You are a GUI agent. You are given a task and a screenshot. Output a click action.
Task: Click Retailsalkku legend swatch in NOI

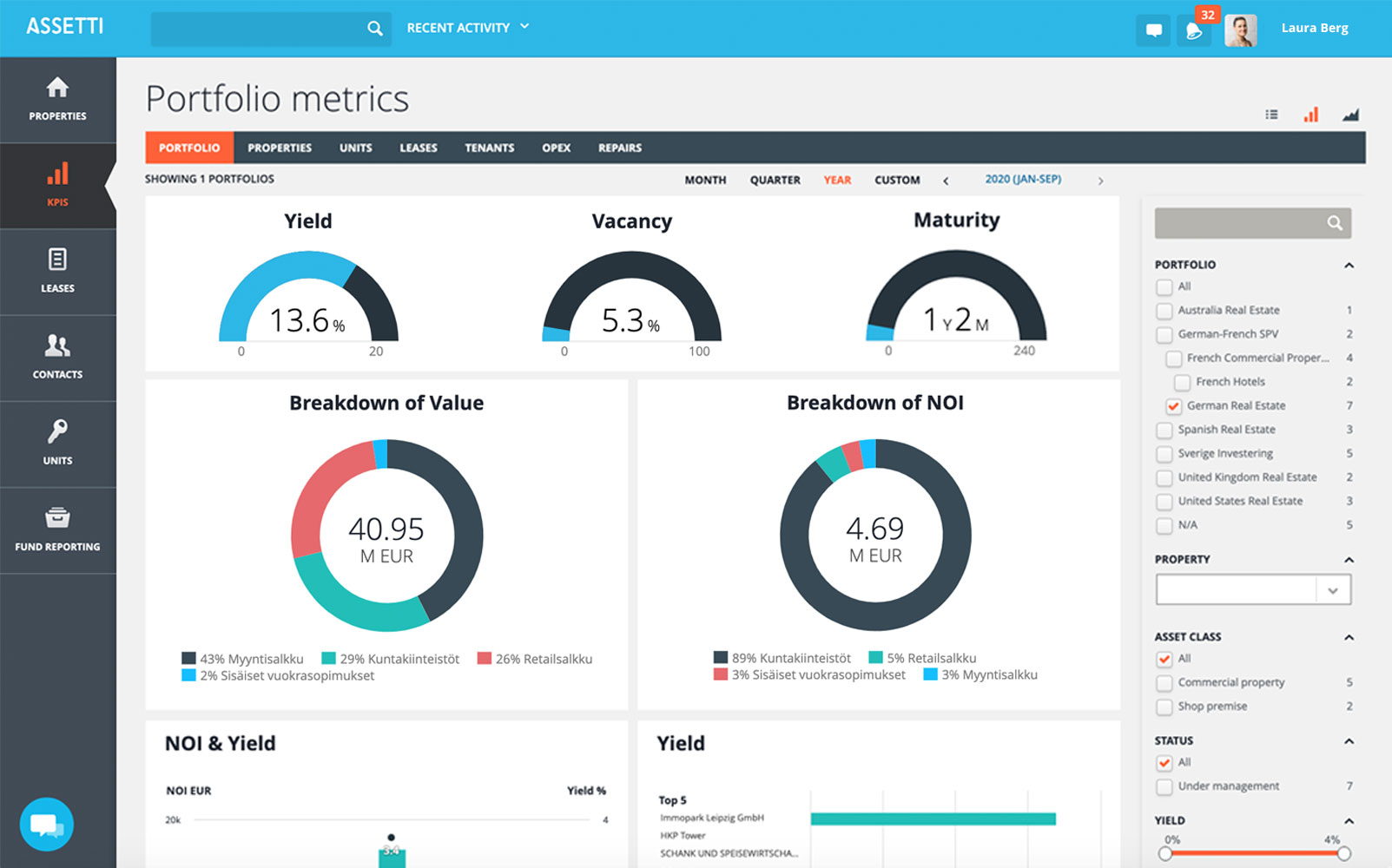(875, 657)
